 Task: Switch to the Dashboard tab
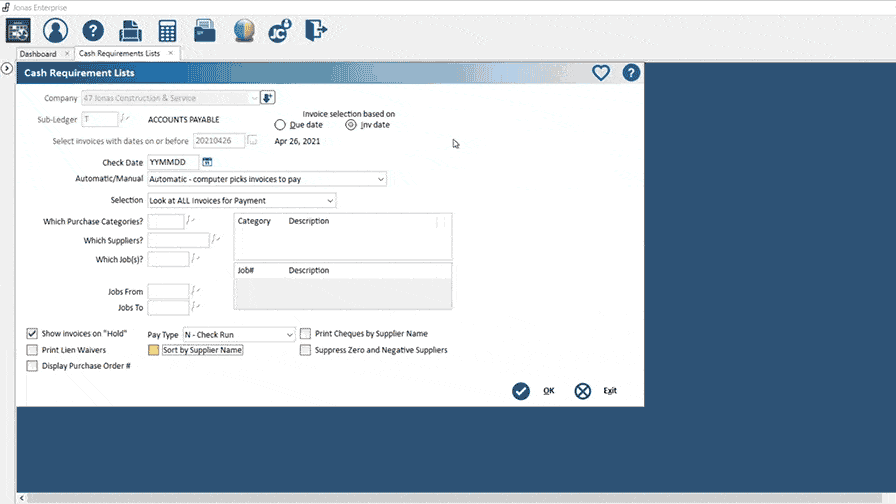pos(38,54)
